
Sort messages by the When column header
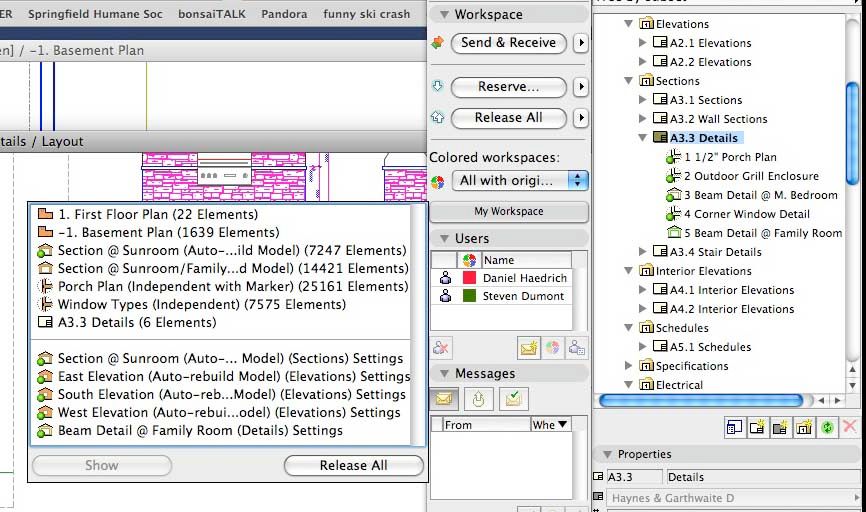550,424
